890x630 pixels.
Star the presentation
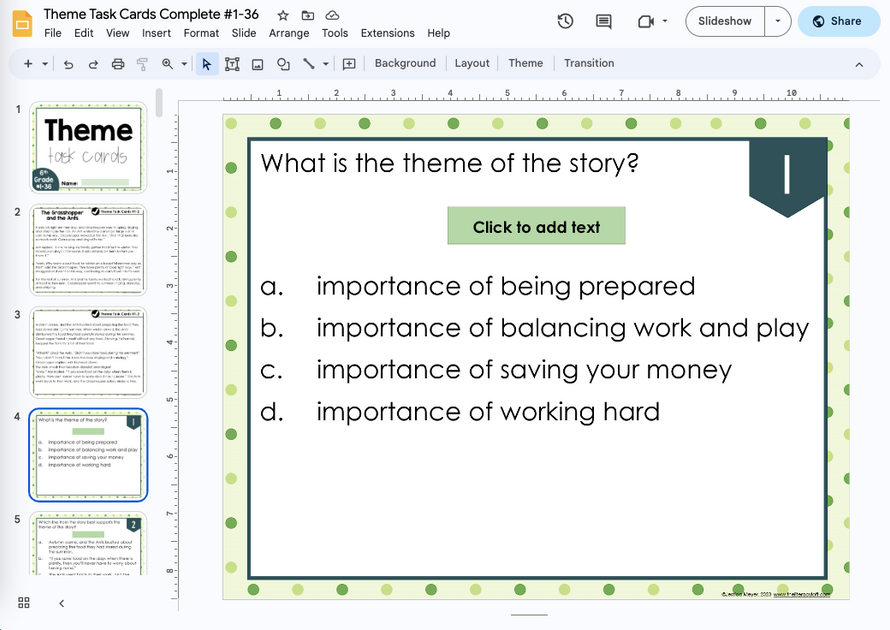283,14
